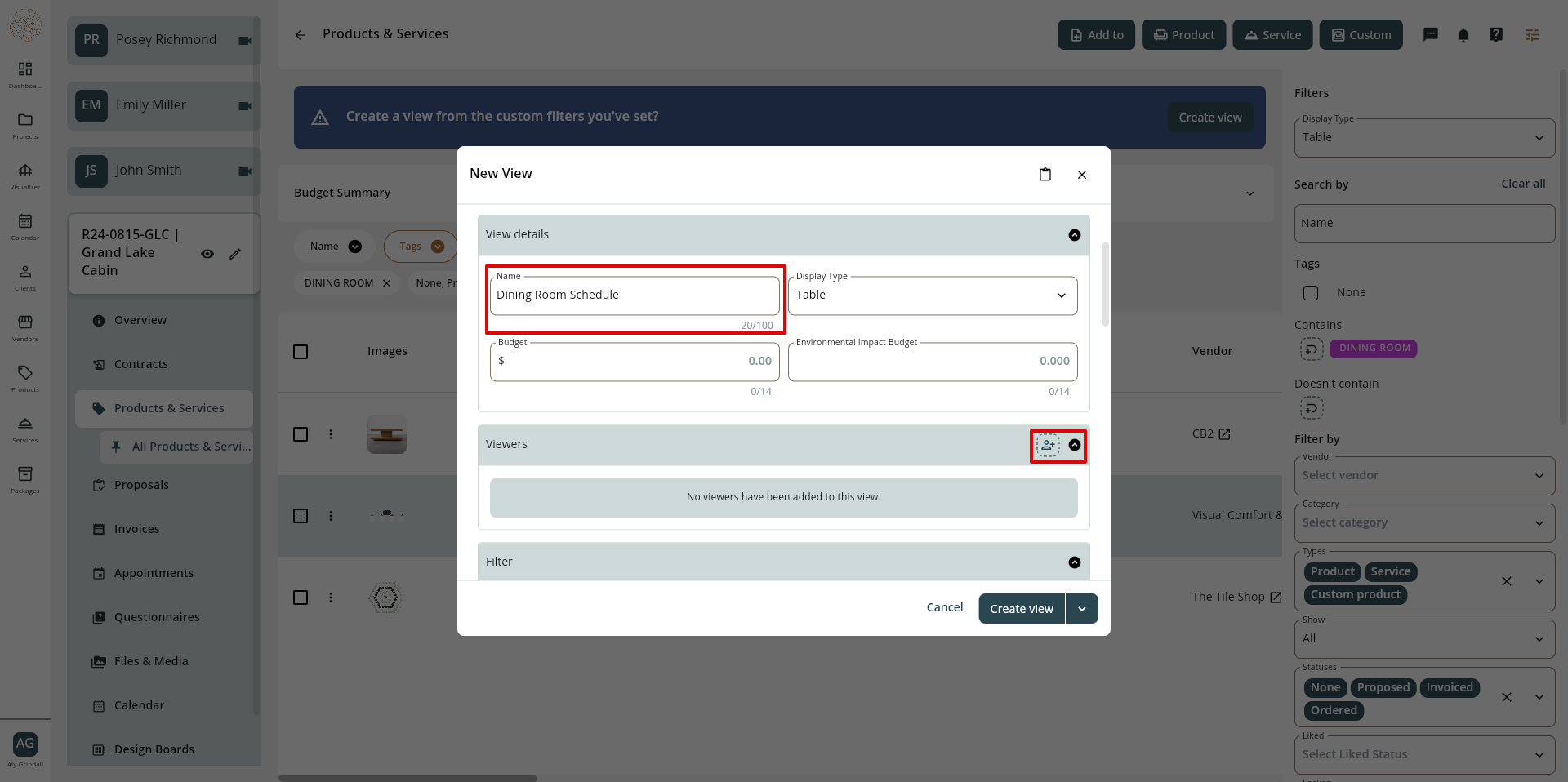Click the Name field with Dining Room Schedule
This screenshot has height=782, width=1568.
point(635,295)
